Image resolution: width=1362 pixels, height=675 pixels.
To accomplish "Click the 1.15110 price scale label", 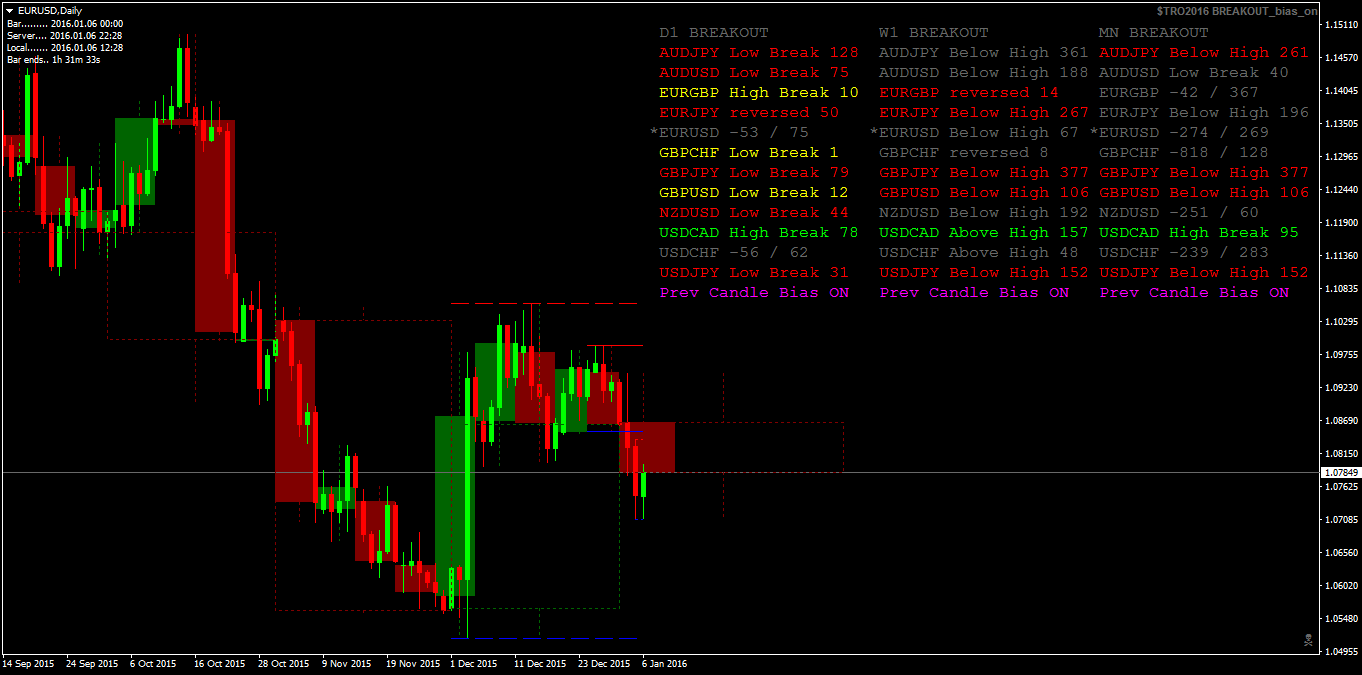I will coord(1341,24).
